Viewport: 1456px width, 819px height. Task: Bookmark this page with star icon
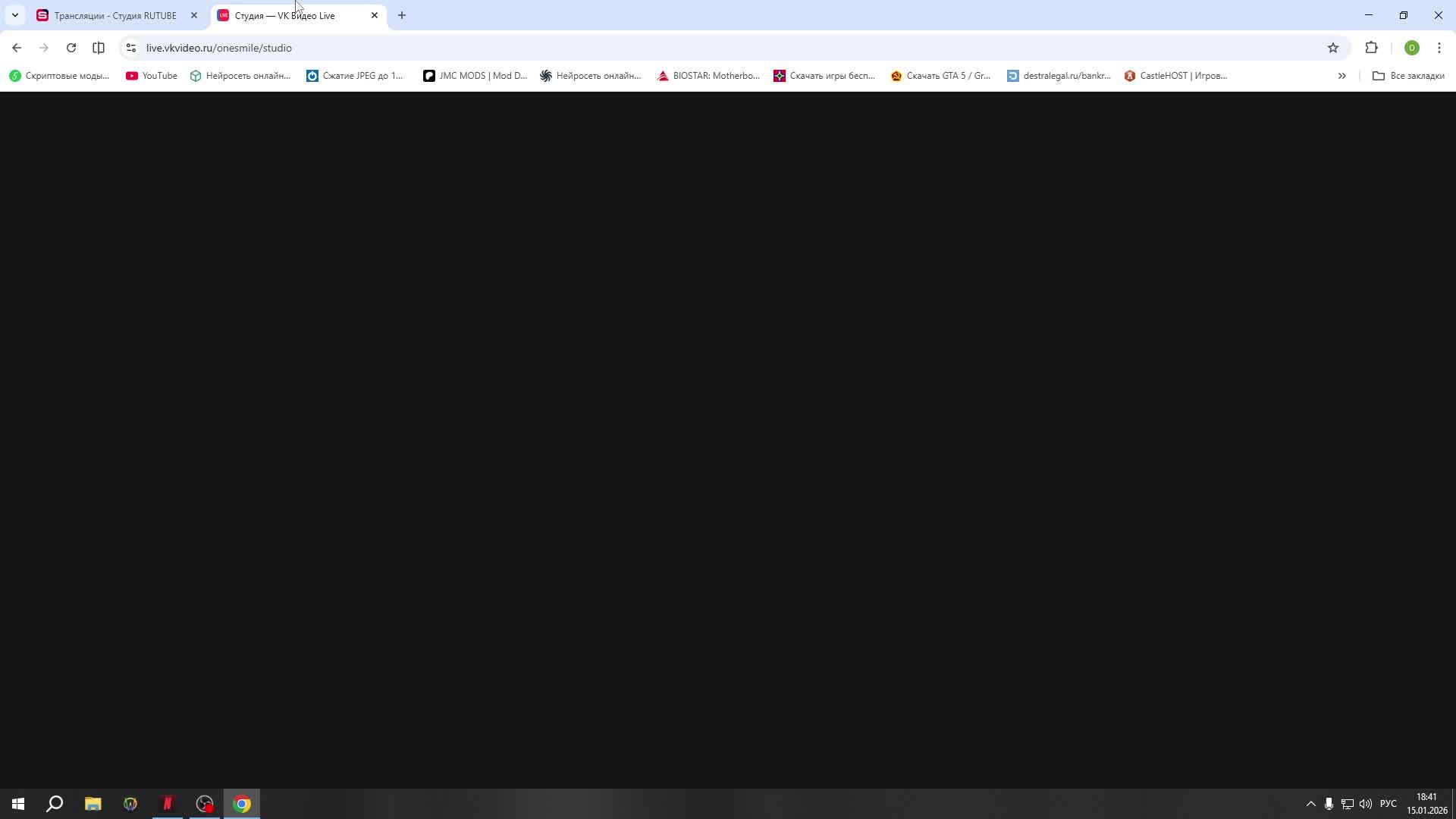click(x=1333, y=48)
